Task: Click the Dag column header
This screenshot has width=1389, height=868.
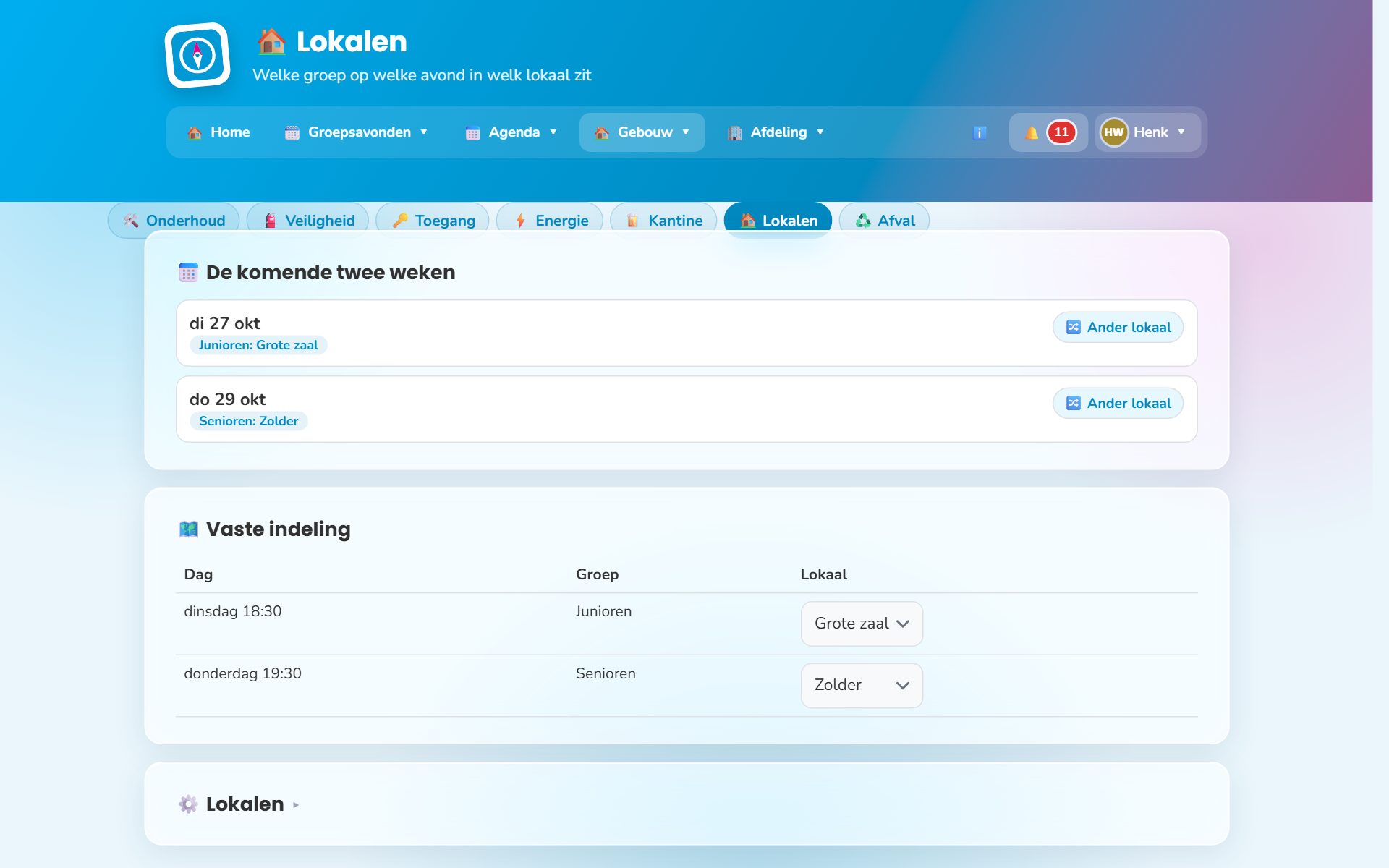Action: click(198, 575)
